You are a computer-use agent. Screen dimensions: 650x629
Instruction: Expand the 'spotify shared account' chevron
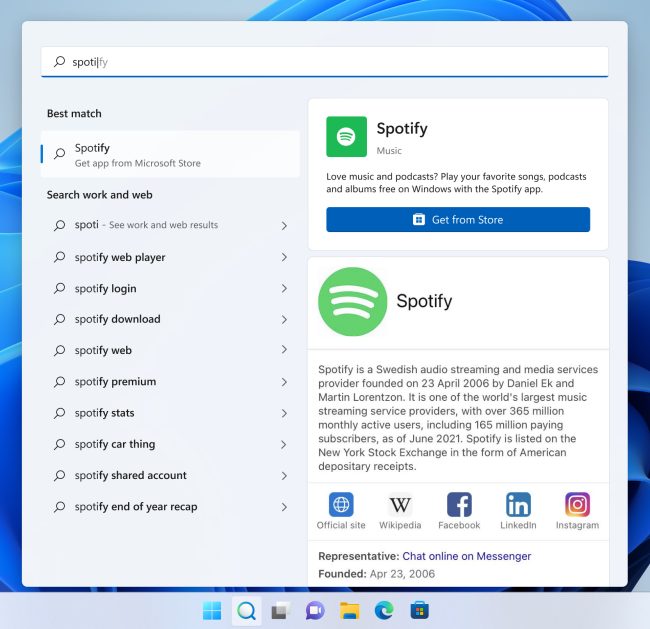click(x=284, y=476)
